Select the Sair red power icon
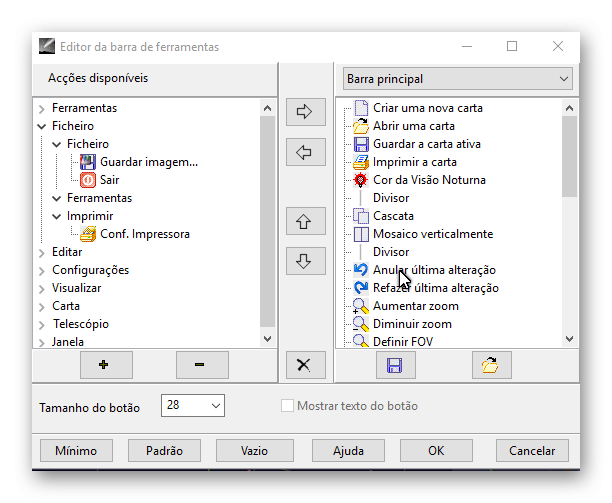The height and width of the screenshot is (503, 612). point(88,180)
